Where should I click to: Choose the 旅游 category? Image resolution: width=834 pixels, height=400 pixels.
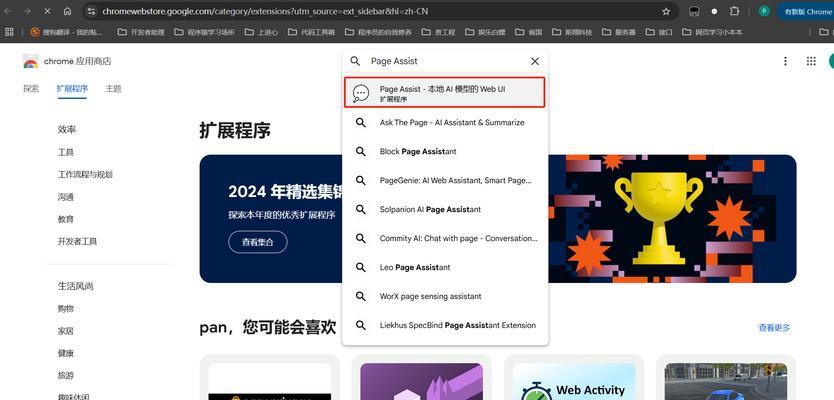65,376
